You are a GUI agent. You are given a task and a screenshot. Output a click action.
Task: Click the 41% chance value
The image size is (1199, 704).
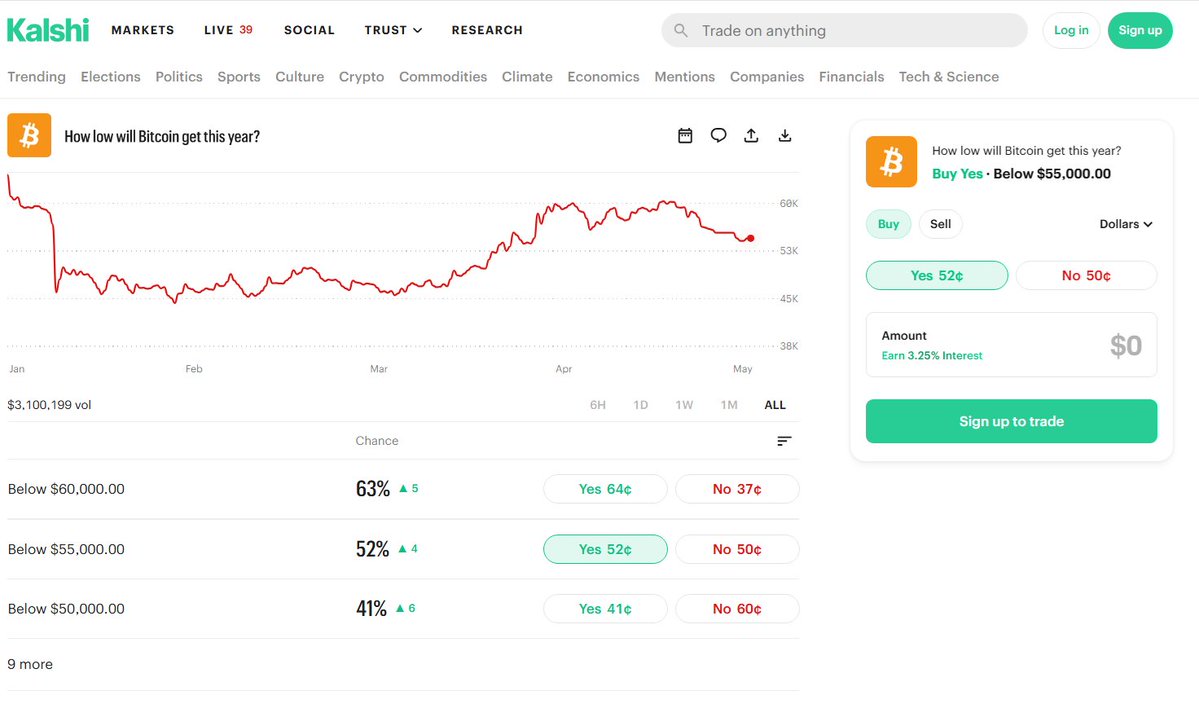click(371, 608)
